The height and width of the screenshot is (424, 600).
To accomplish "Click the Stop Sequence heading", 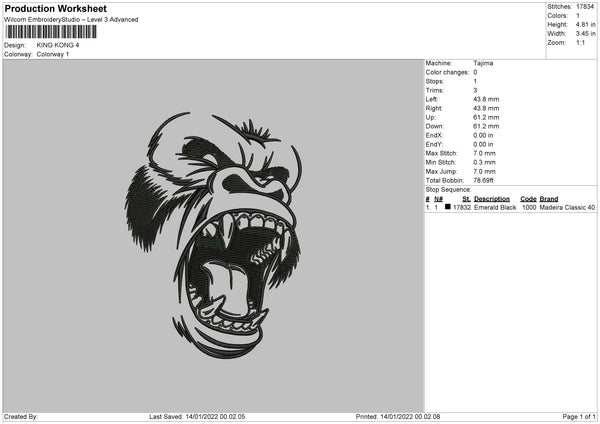I will click(448, 190).
